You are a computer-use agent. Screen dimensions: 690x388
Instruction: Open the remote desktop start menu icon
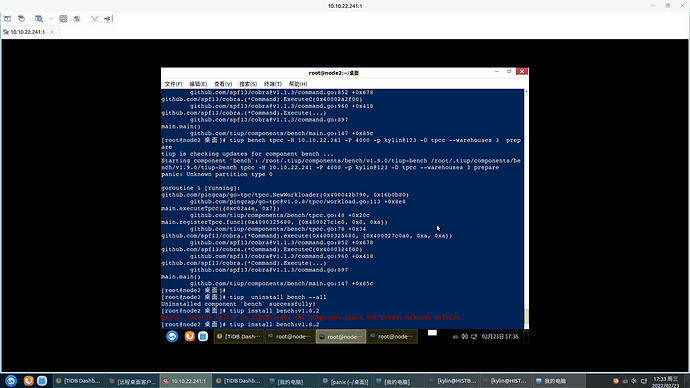[172, 337]
